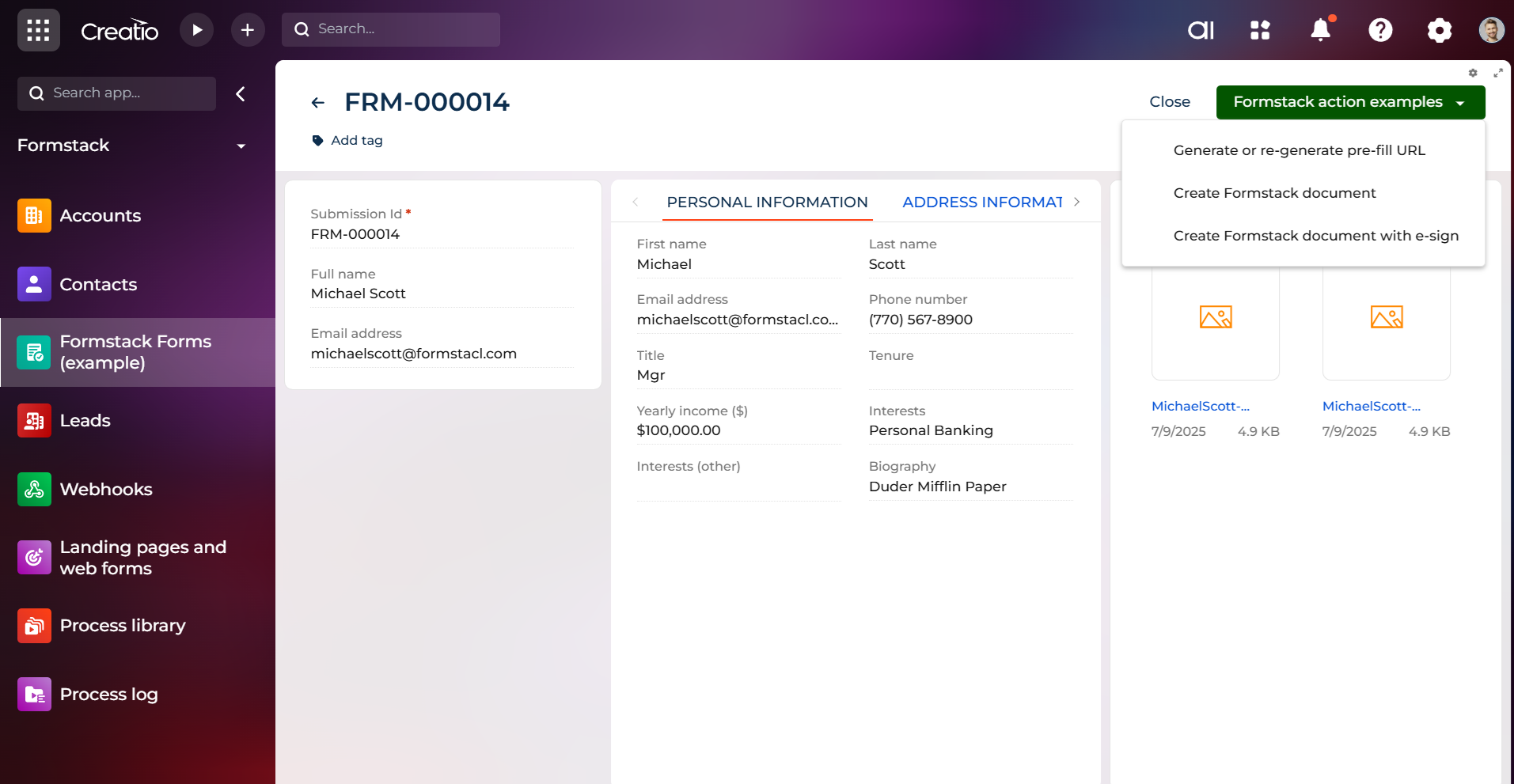The image size is (1514, 784).
Task: Click the left card Email address field
Action: click(x=442, y=345)
